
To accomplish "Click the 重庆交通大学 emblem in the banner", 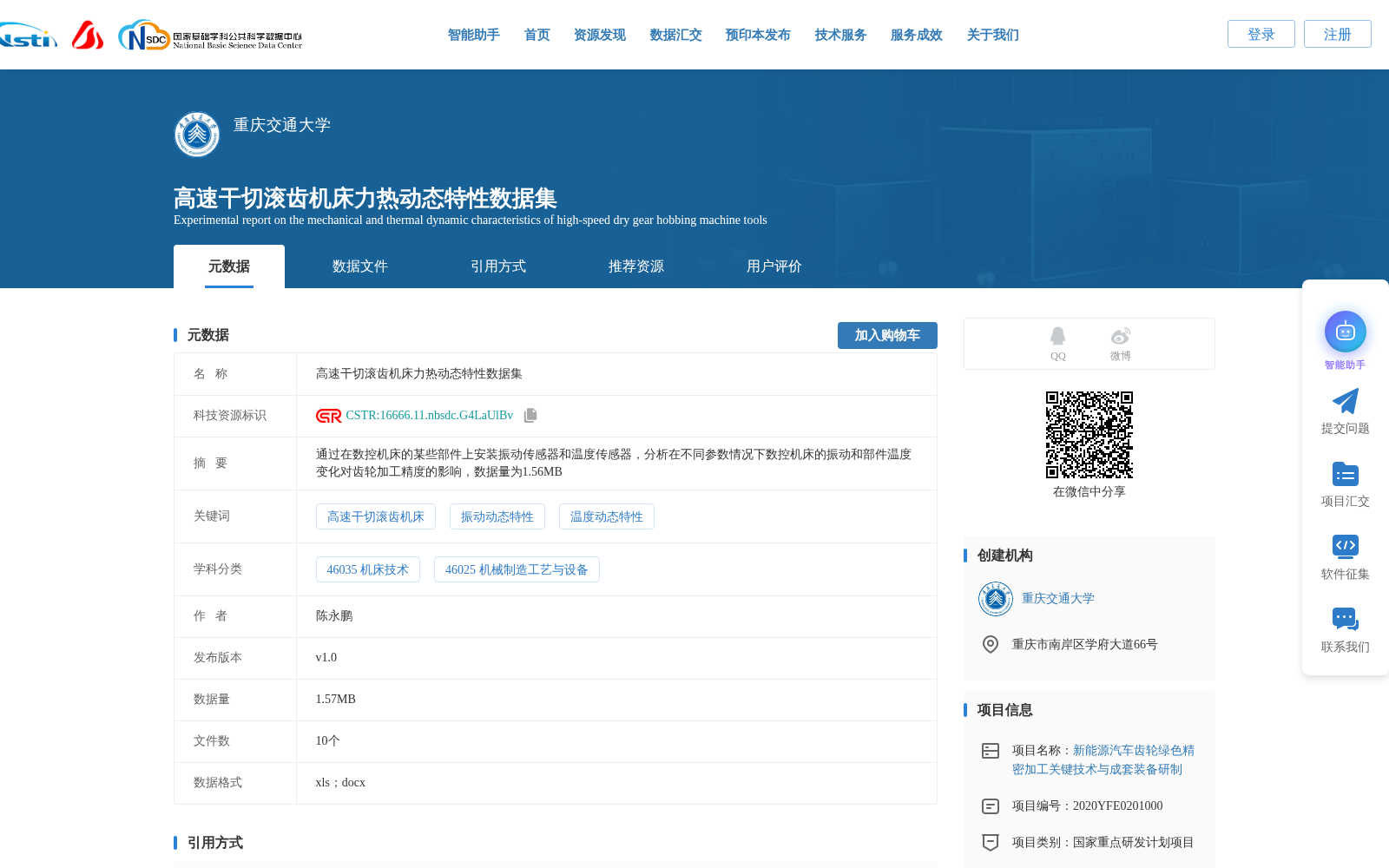I will click(x=197, y=135).
